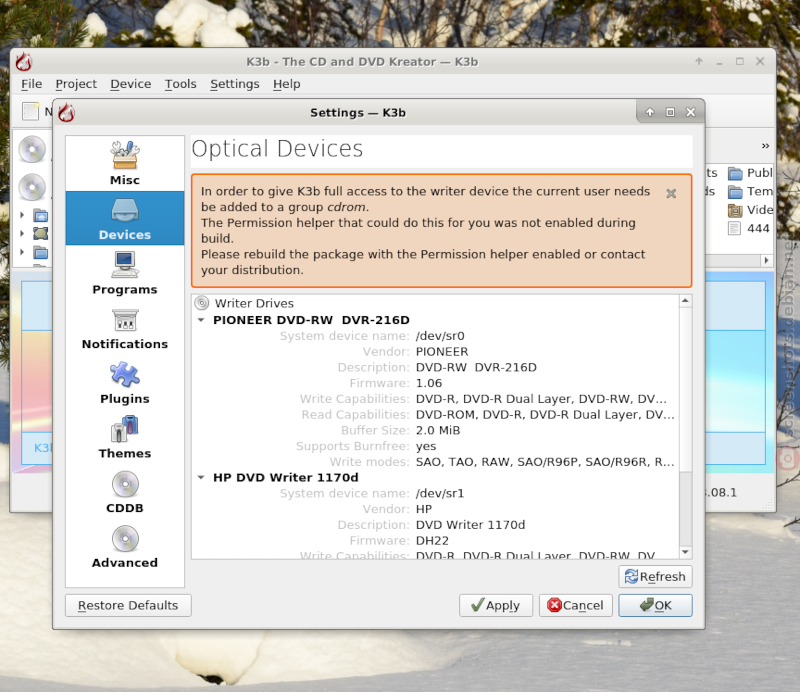Select the Writer Drives header text
The image size is (800, 692).
[254, 303]
